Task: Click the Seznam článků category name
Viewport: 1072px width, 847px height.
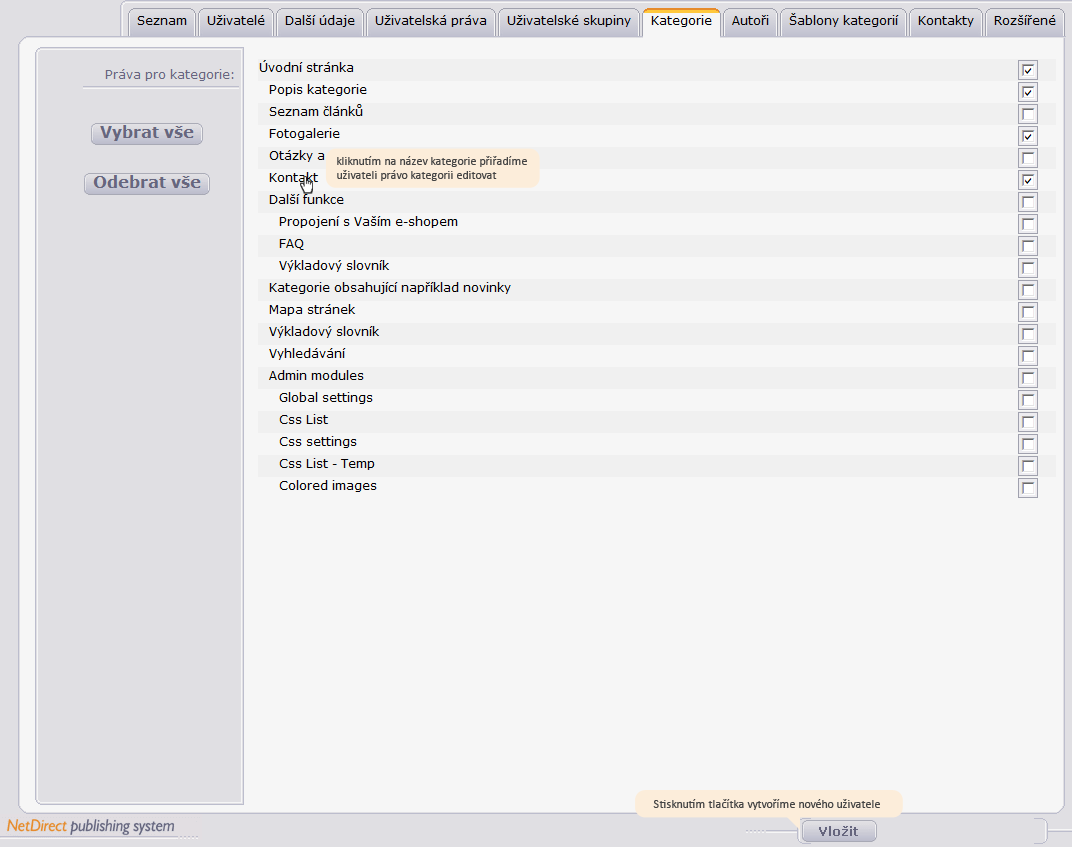Action: 316,111
